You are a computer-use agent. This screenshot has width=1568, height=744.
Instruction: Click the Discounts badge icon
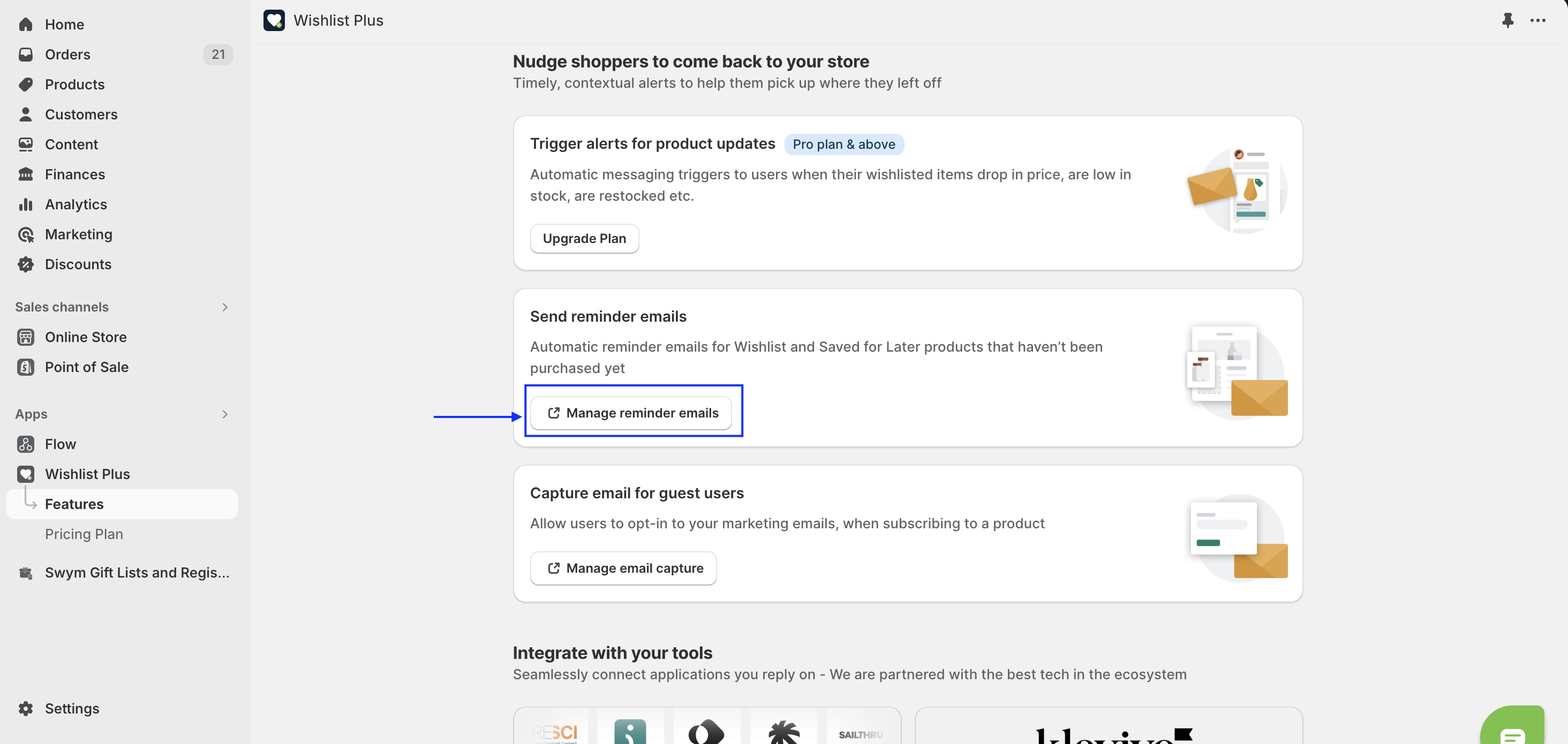click(x=26, y=264)
